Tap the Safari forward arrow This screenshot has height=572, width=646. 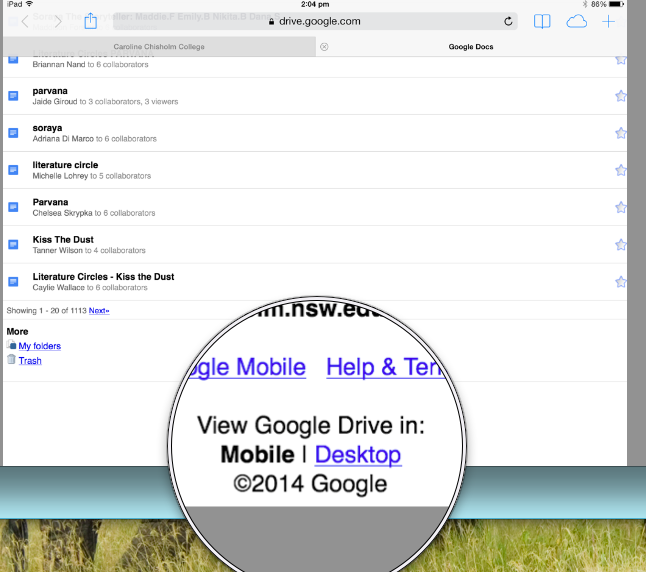58,21
